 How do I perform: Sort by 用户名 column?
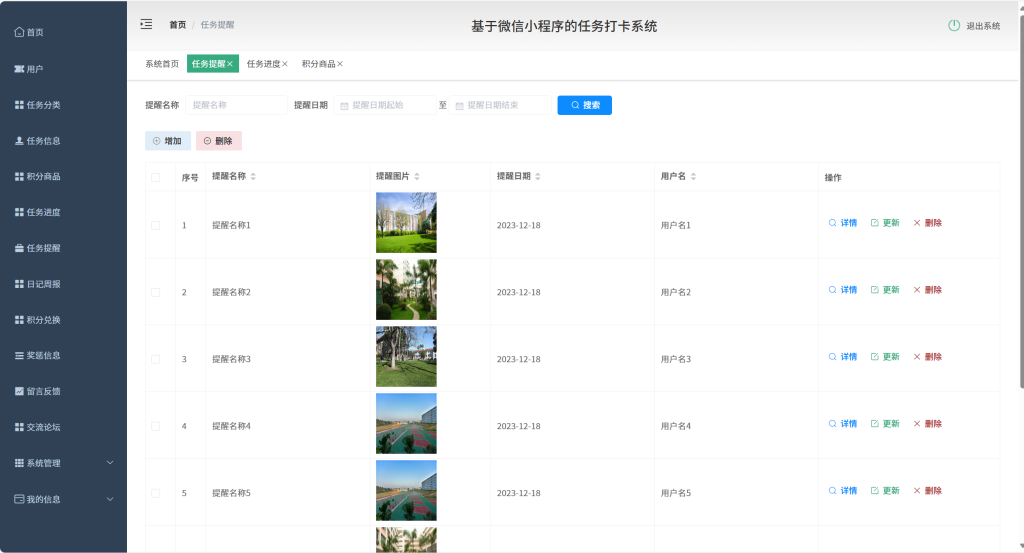pyautogui.click(x=693, y=176)
